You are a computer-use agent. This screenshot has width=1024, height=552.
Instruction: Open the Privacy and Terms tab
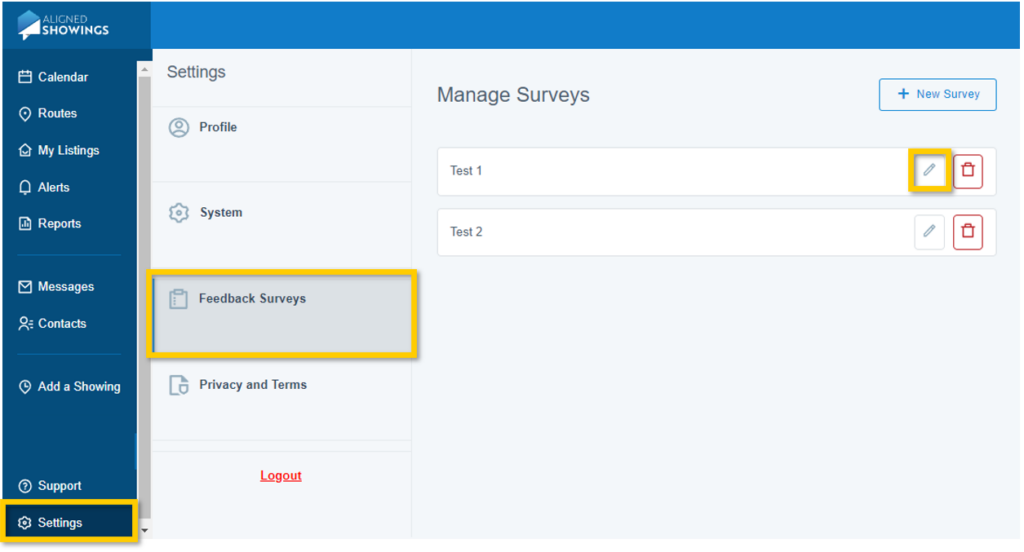(x=252, y=385)
